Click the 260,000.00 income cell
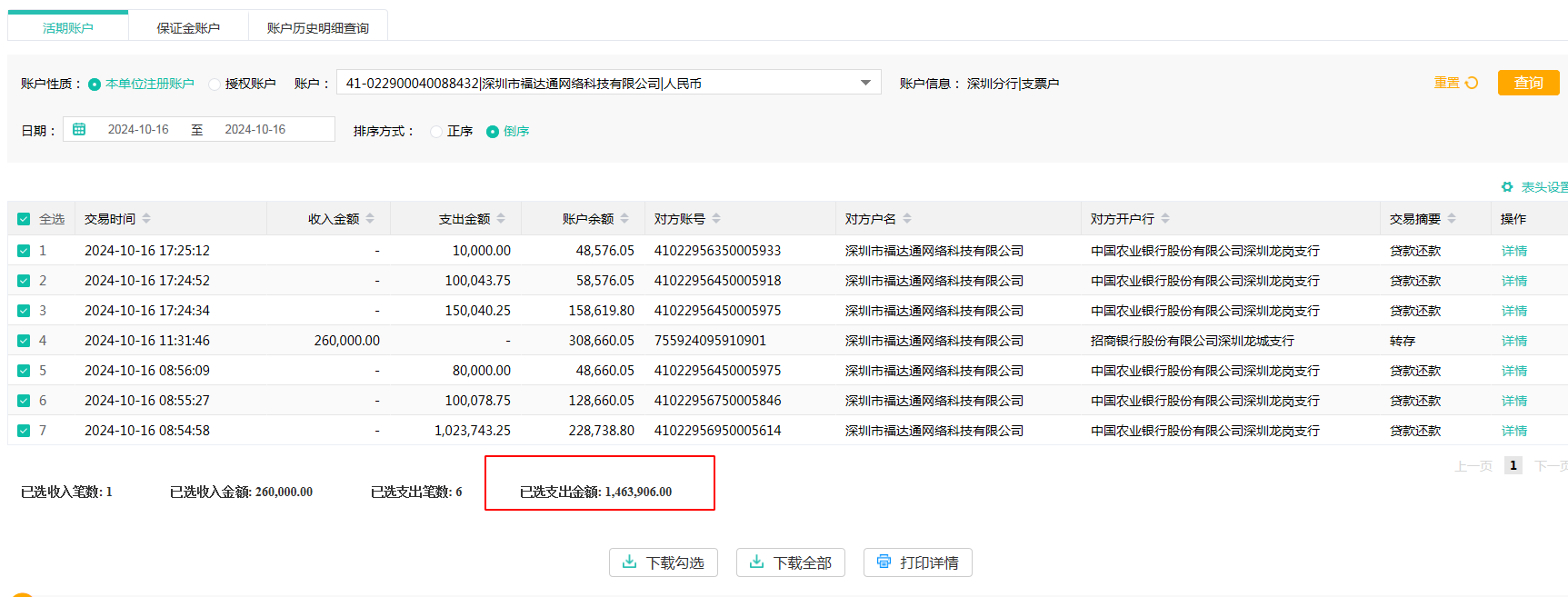This screenshot has height=597, width=1568. (x=347, y=341)
